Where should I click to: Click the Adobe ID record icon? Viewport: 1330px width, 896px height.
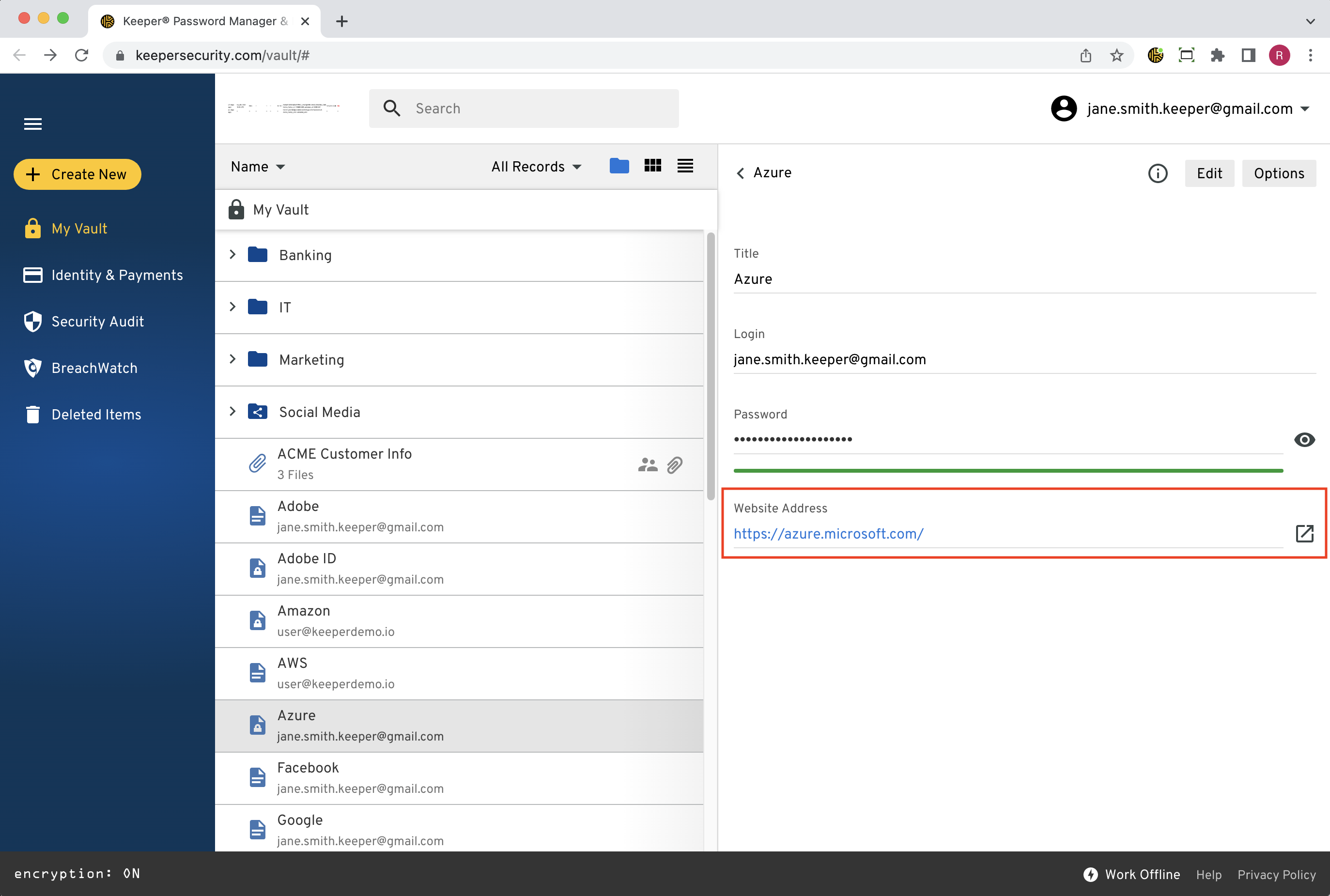(x=258, y=568)
